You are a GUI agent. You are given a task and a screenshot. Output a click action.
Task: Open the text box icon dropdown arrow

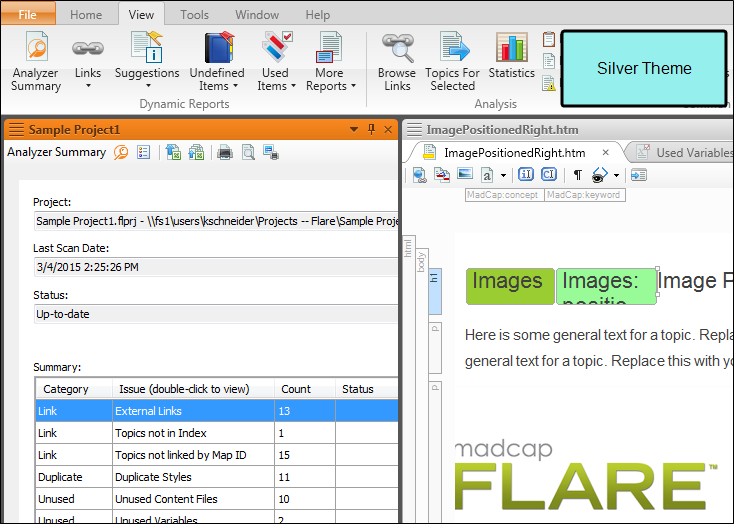[503, 176]
